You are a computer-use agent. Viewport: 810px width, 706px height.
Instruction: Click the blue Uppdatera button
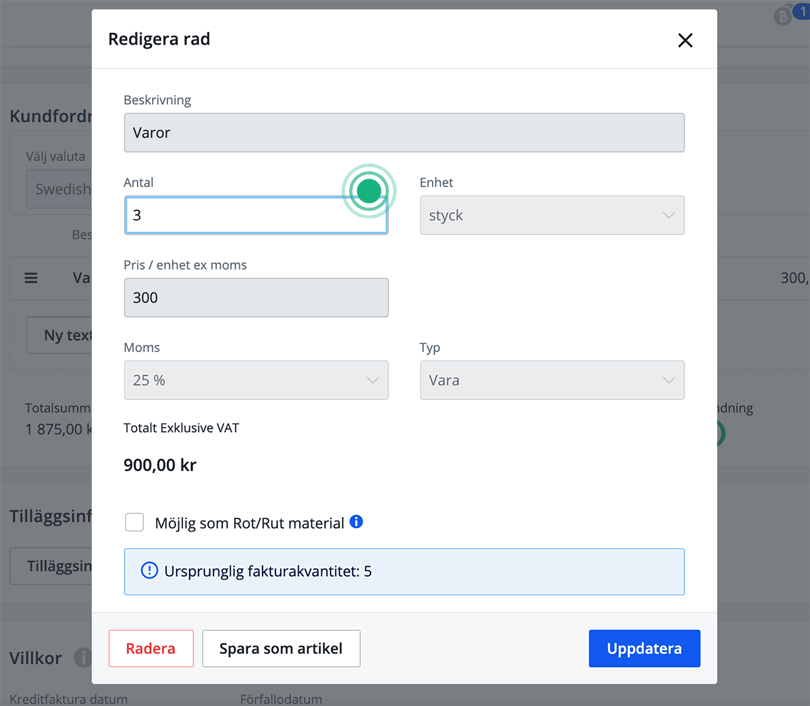(644, 648)
